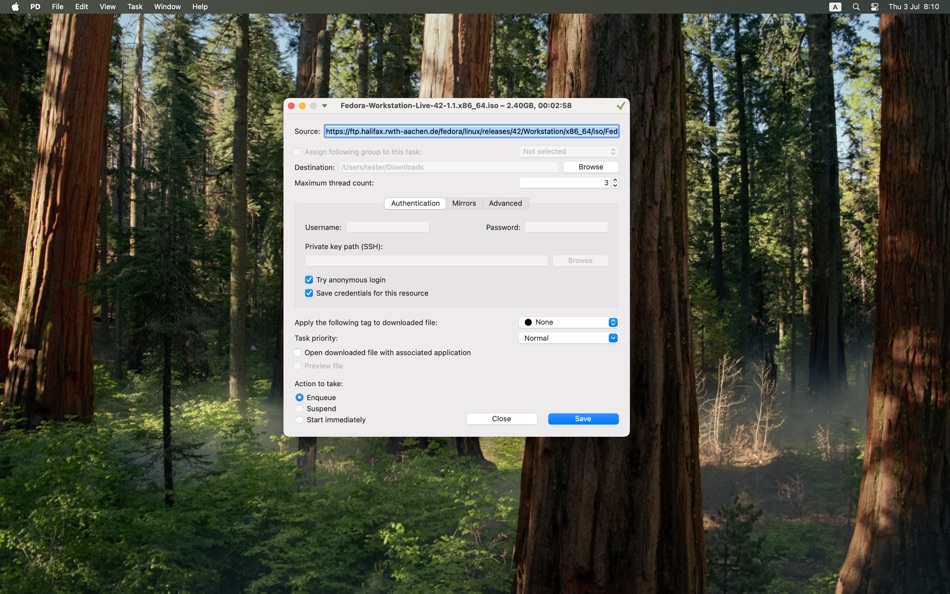This screenshot has height=594, width=950.
Task: Open the Task priority Normal dropdown
Action: pyautogui.click(x=568, y=338)
